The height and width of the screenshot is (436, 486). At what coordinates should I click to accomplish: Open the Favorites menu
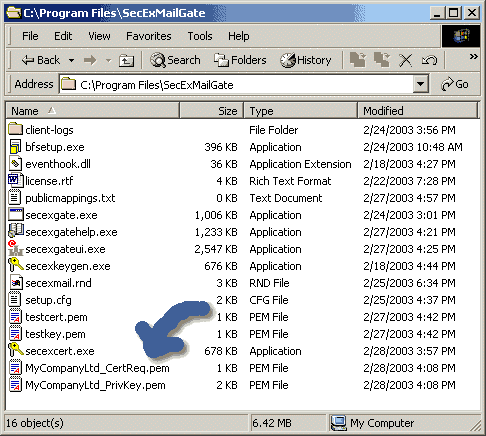(149, 36)
